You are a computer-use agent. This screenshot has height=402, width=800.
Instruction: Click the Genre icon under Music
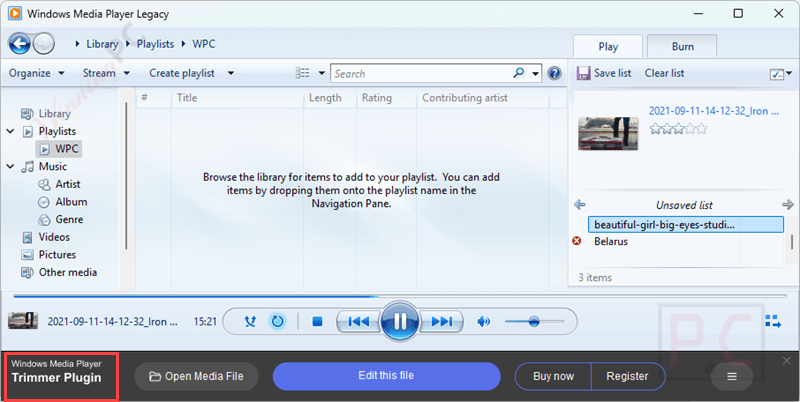click(44, 219)
